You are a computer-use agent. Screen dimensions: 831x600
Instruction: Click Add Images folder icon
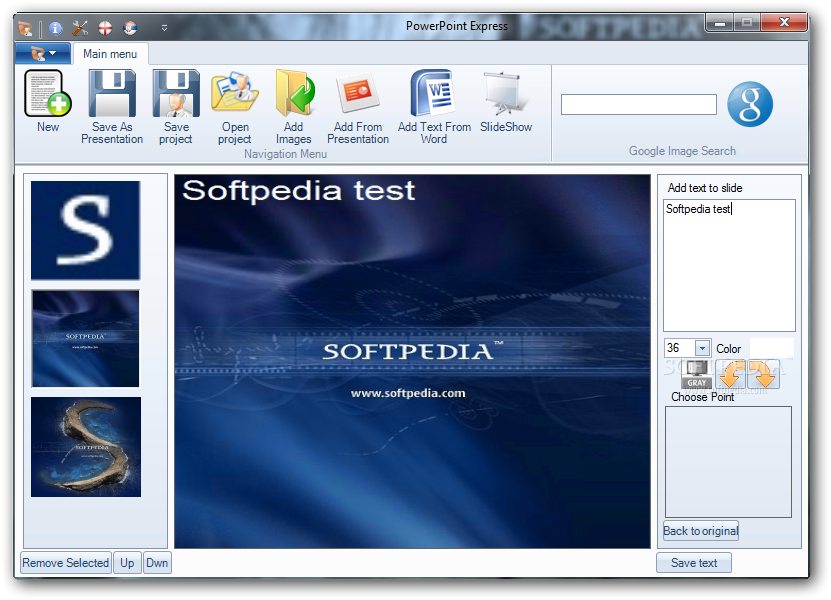pyautogui.click(x=295, y=93)
